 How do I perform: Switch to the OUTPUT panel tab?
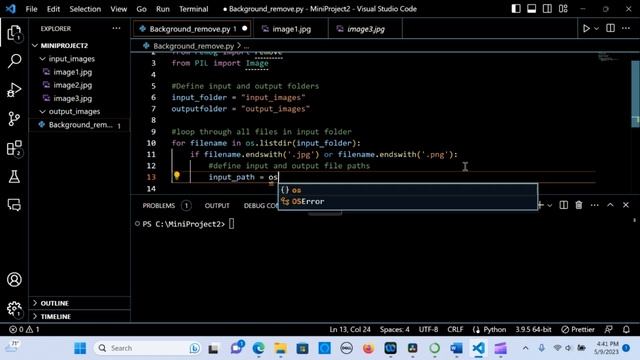pos(217,205)
